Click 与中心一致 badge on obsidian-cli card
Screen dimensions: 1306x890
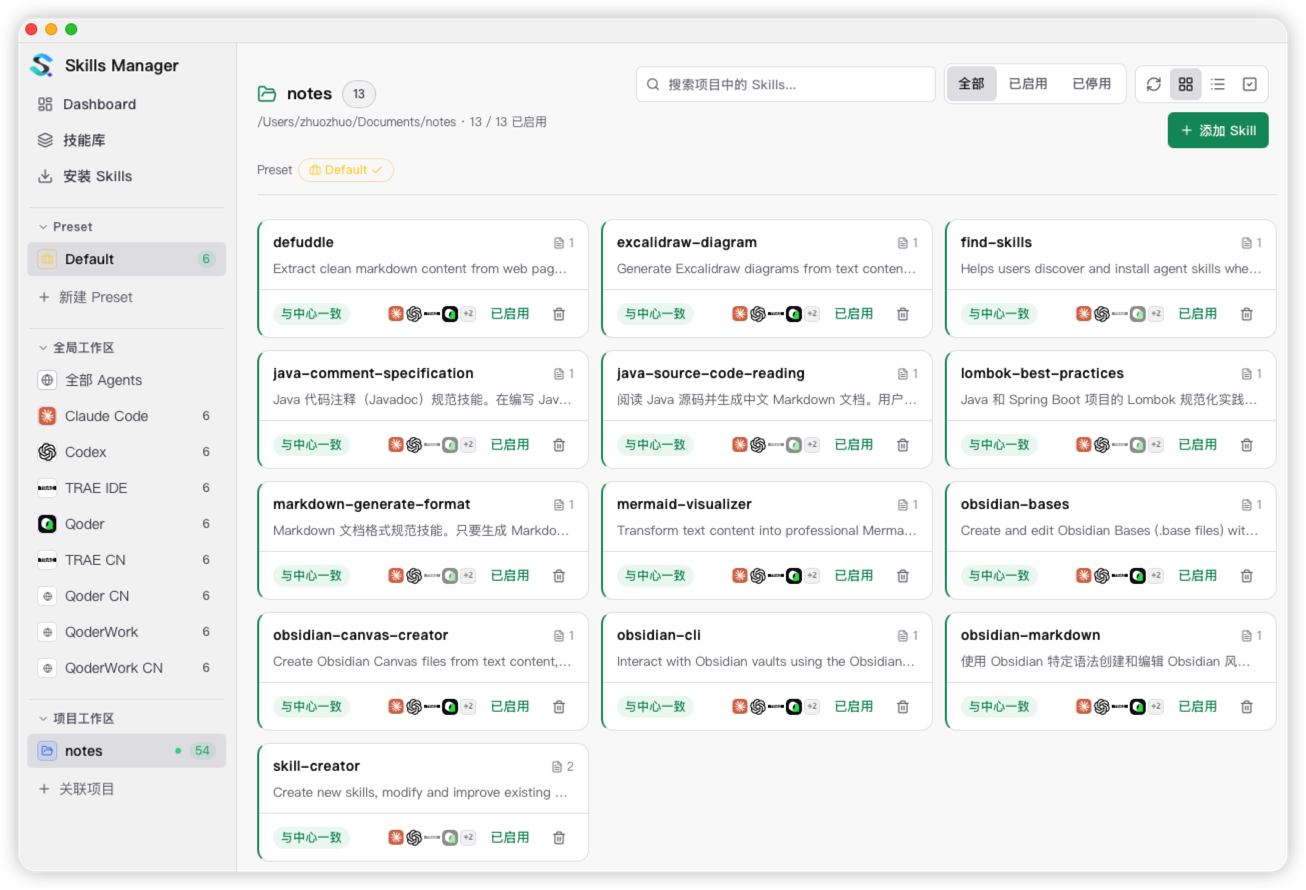point(655,706)
